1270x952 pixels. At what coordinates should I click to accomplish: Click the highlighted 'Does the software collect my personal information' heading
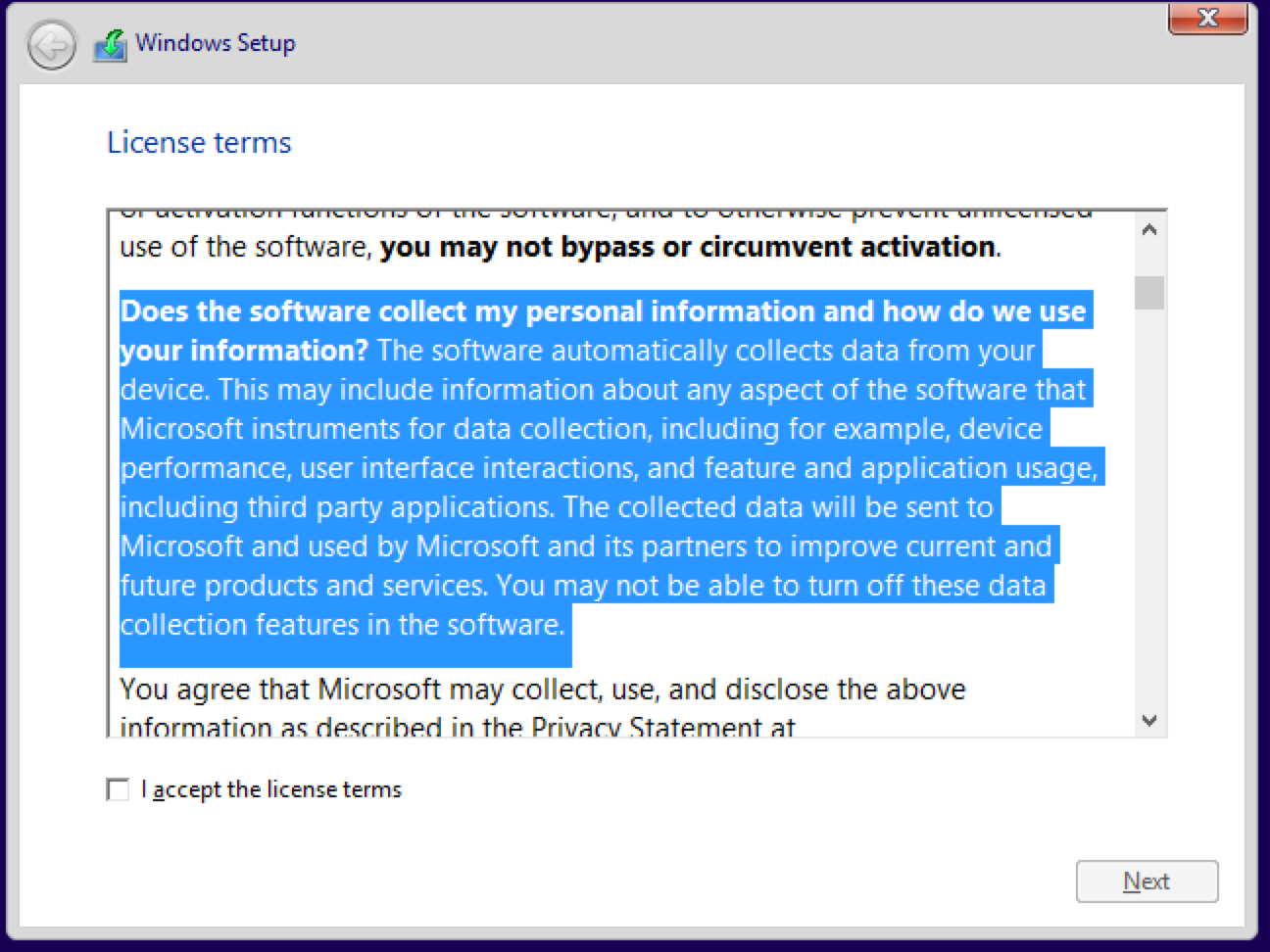point(604,330)
